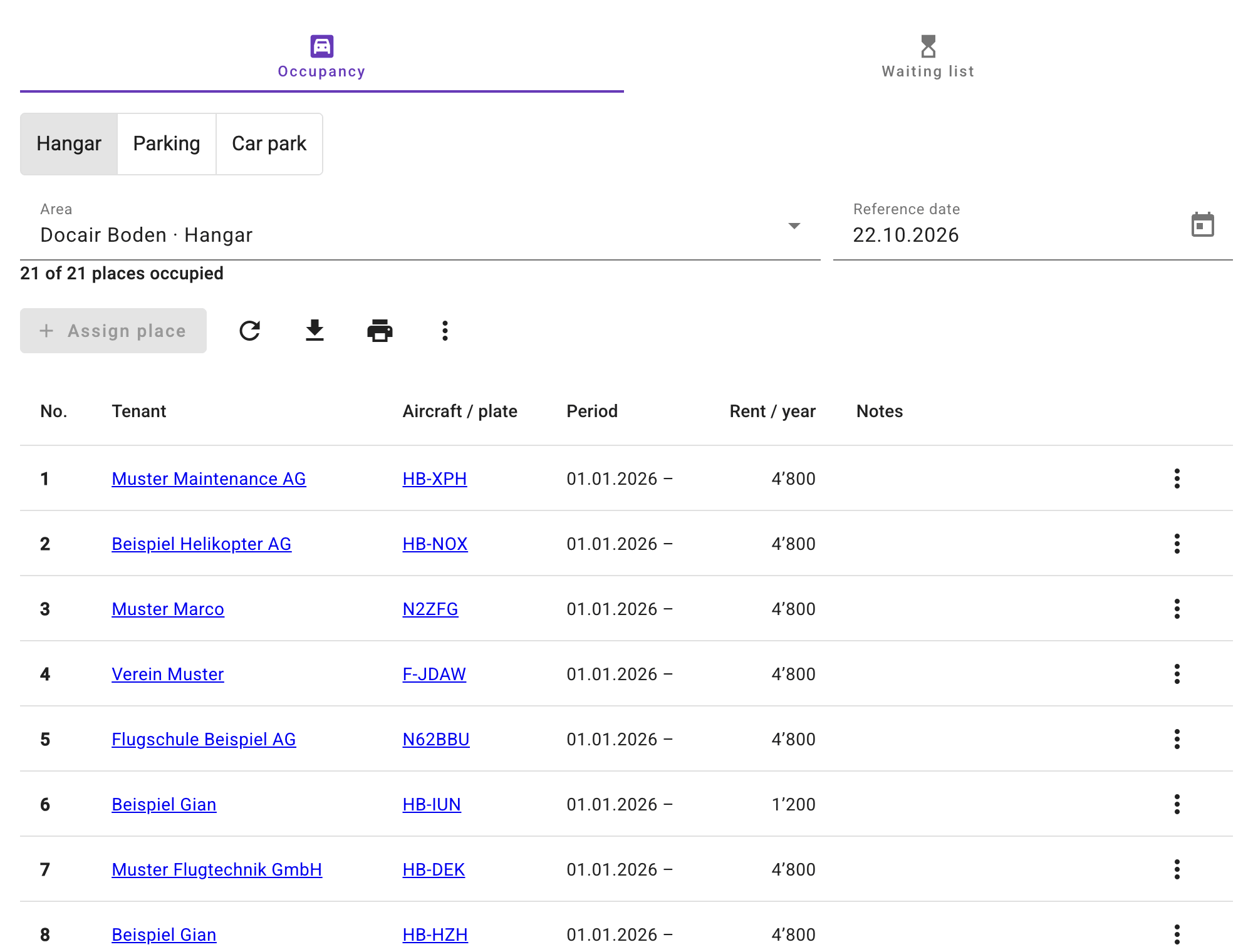Open the row menu for place 6

(x=1177, y=804)
